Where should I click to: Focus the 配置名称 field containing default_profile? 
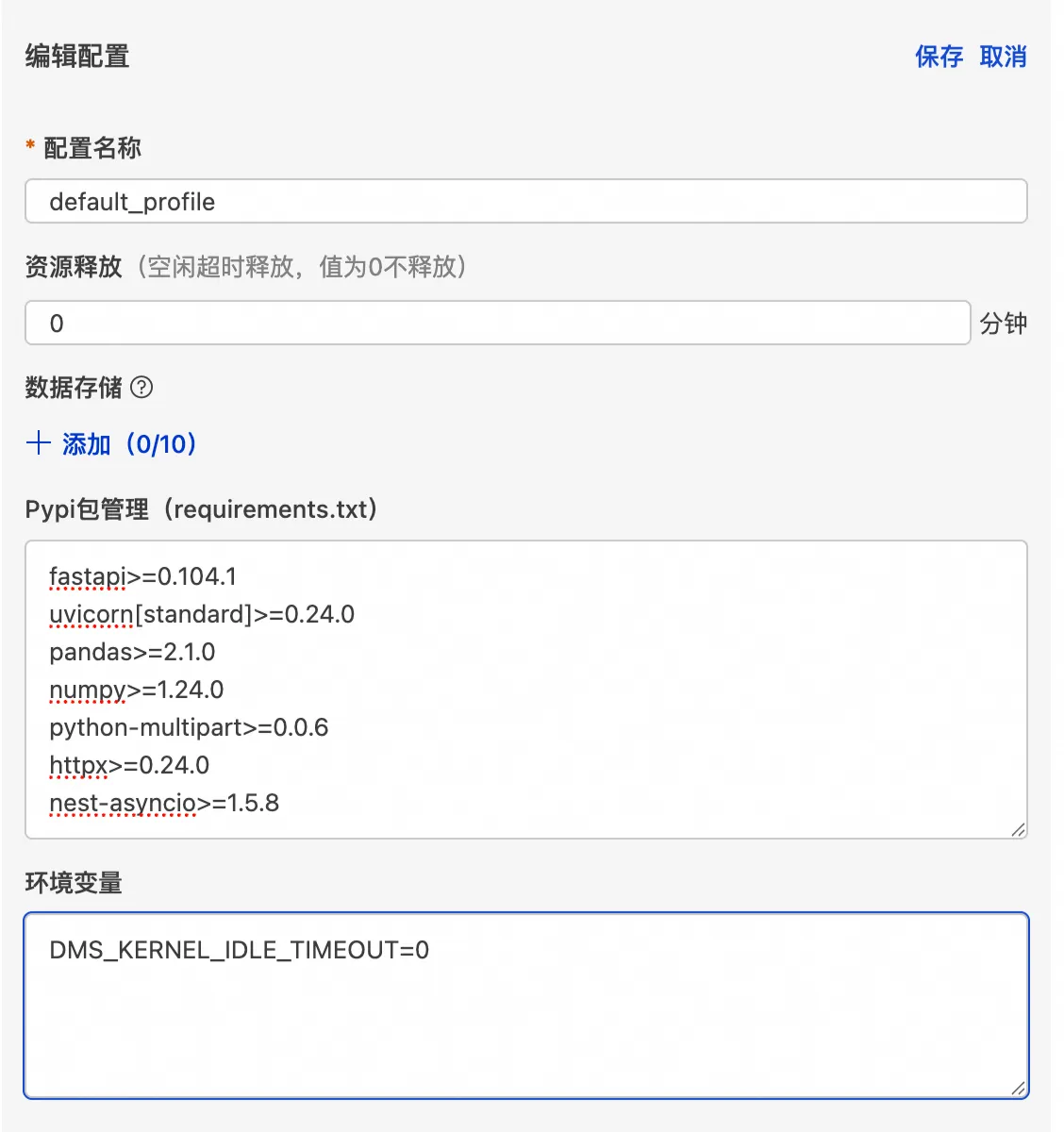coord(525,201)
